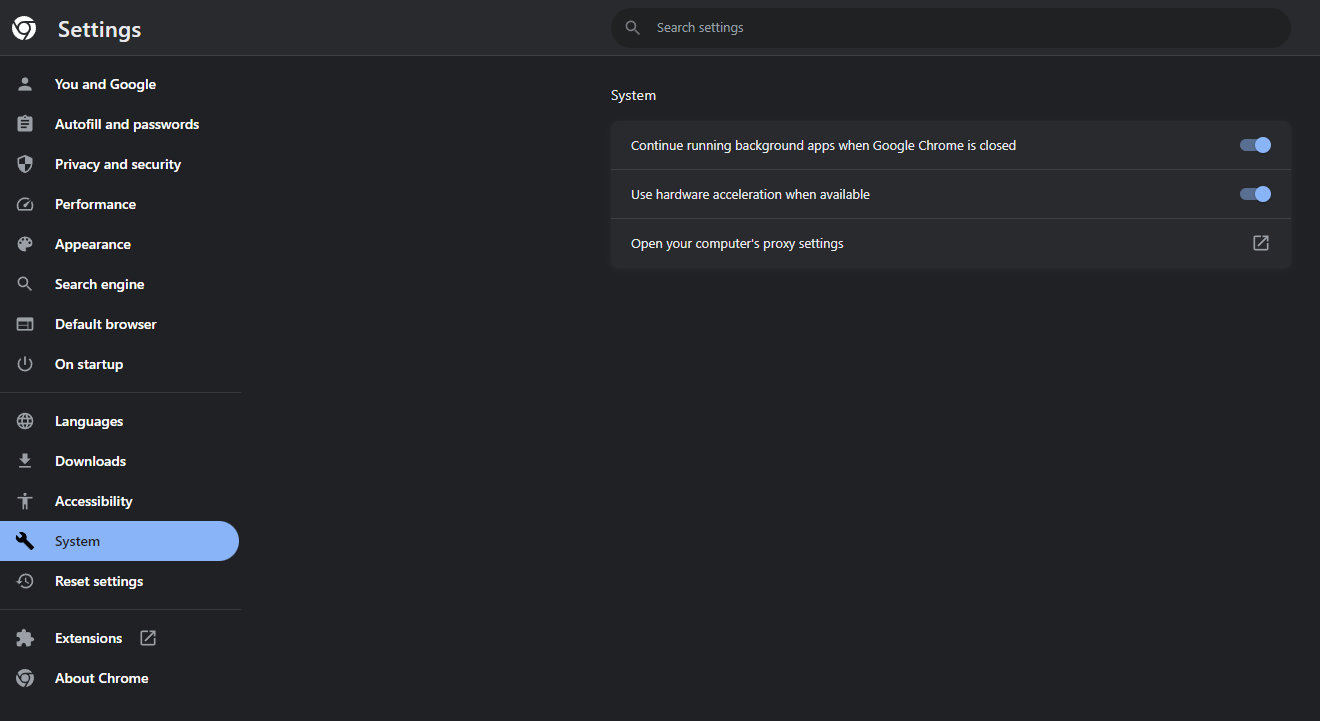Click the Extensions puzzle piece icon

tap(25, 638)
